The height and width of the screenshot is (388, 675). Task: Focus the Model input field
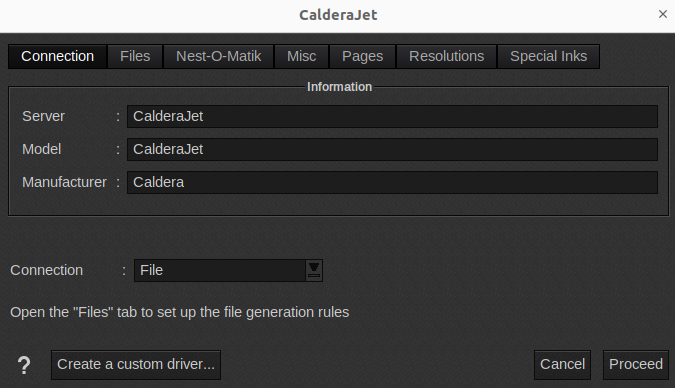click(392, 149)
